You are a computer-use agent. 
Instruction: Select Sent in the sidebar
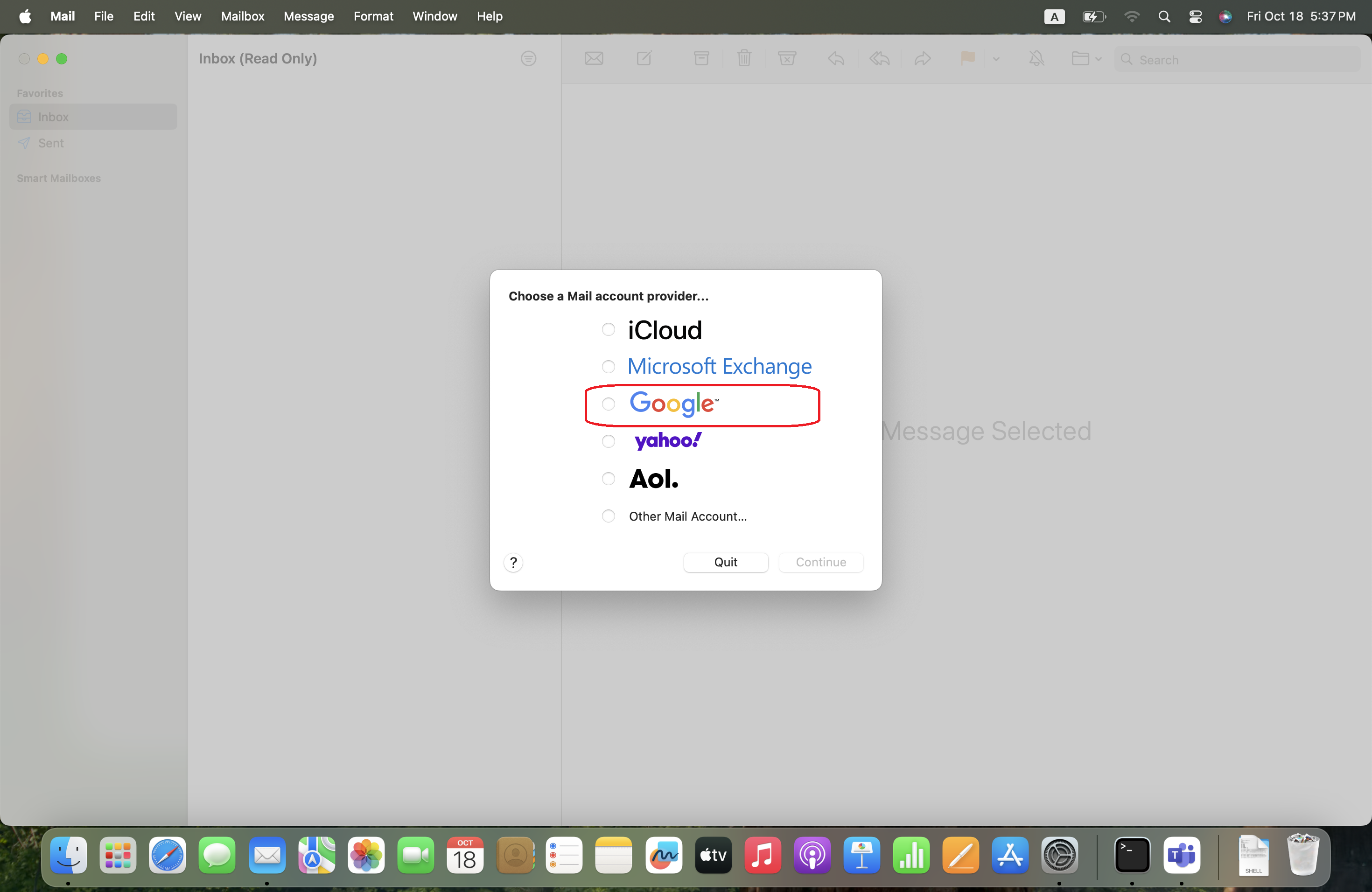pos(93,143)
